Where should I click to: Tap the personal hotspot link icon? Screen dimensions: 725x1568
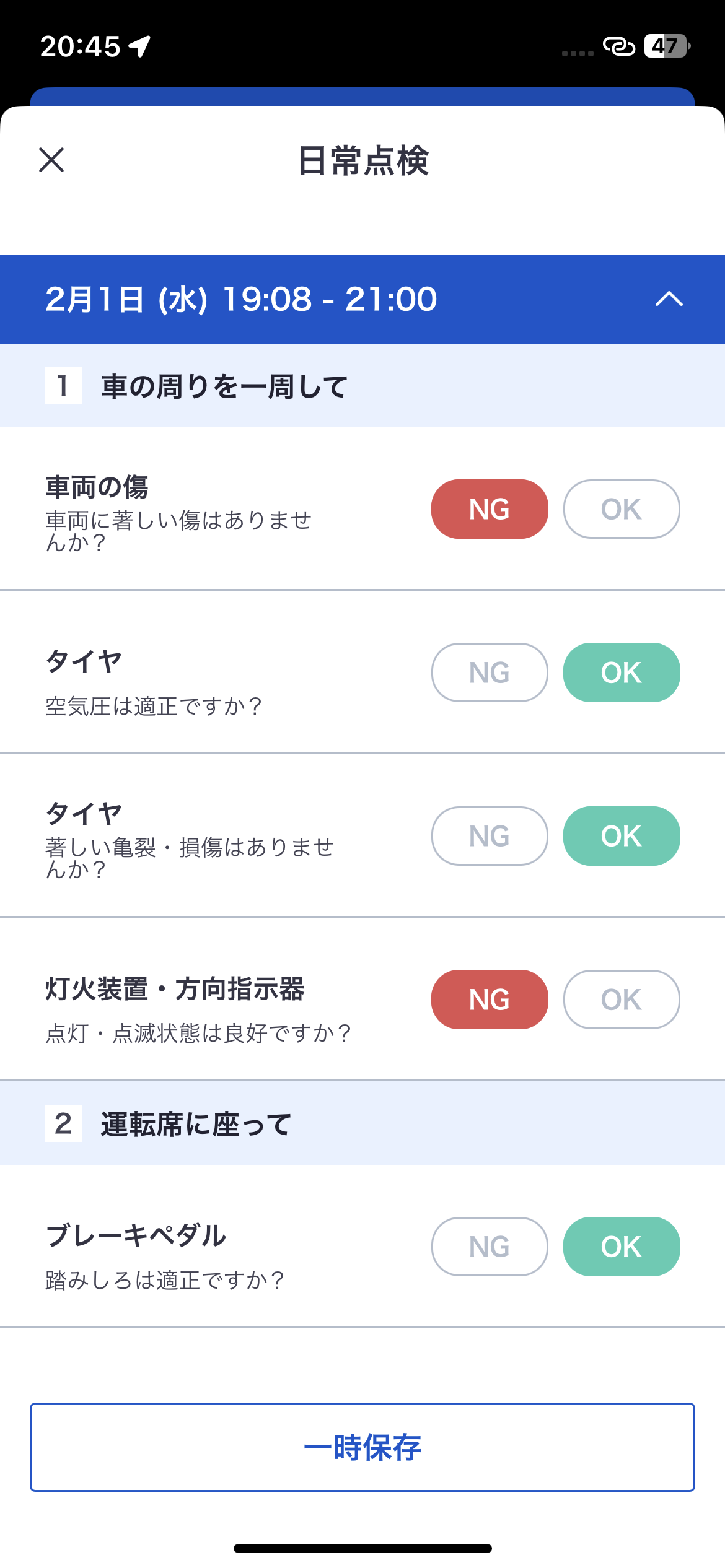pyautogui.click(x=618, y=46)
